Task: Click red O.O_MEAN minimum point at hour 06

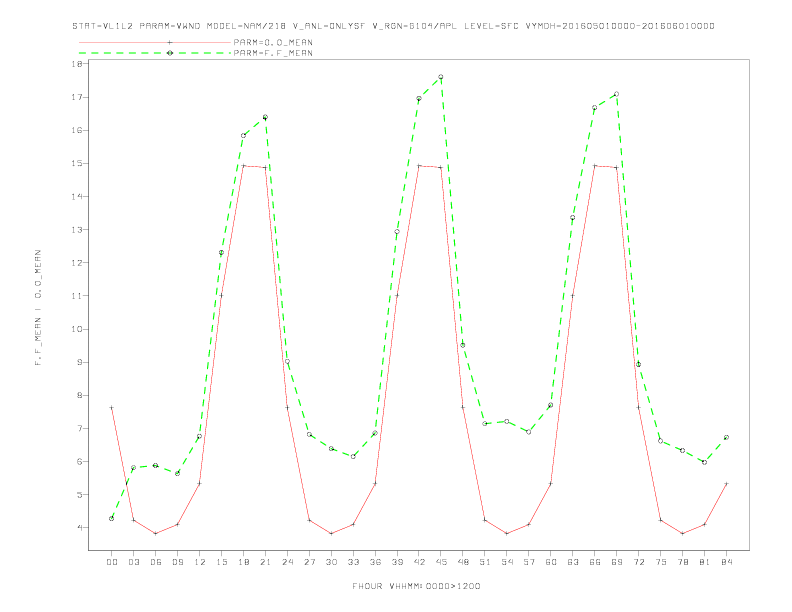Action: (x=156, y=533)
